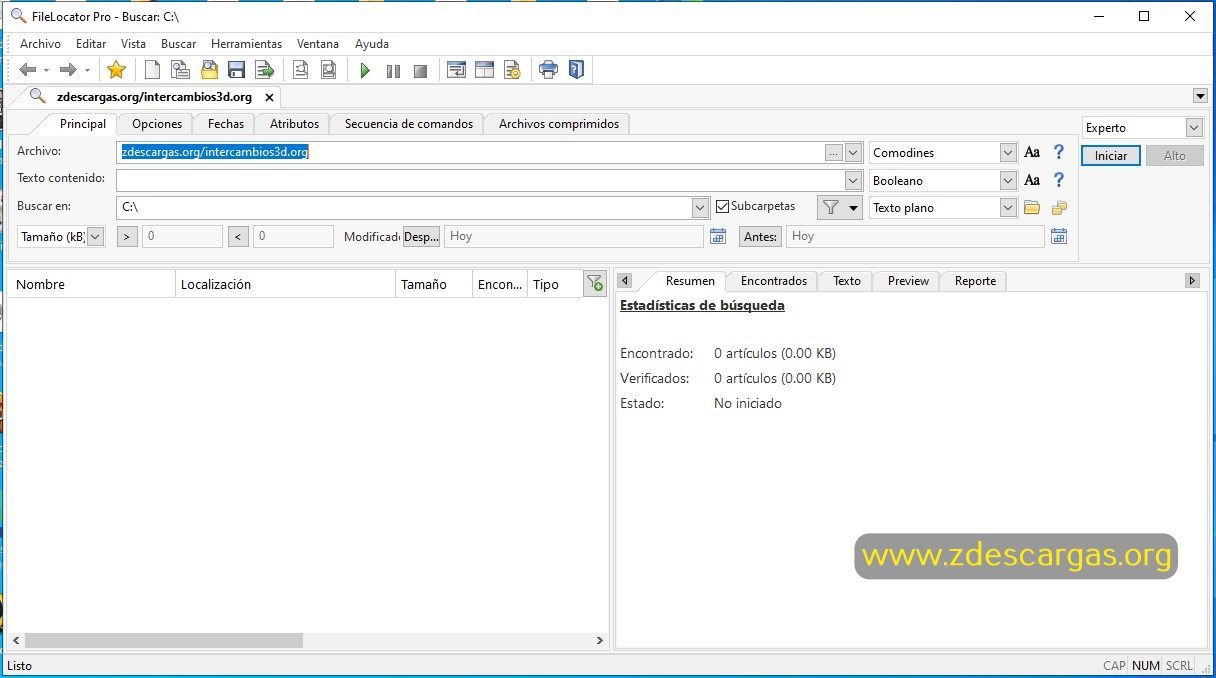Toggle the Antes: date button

coord(760,237)
